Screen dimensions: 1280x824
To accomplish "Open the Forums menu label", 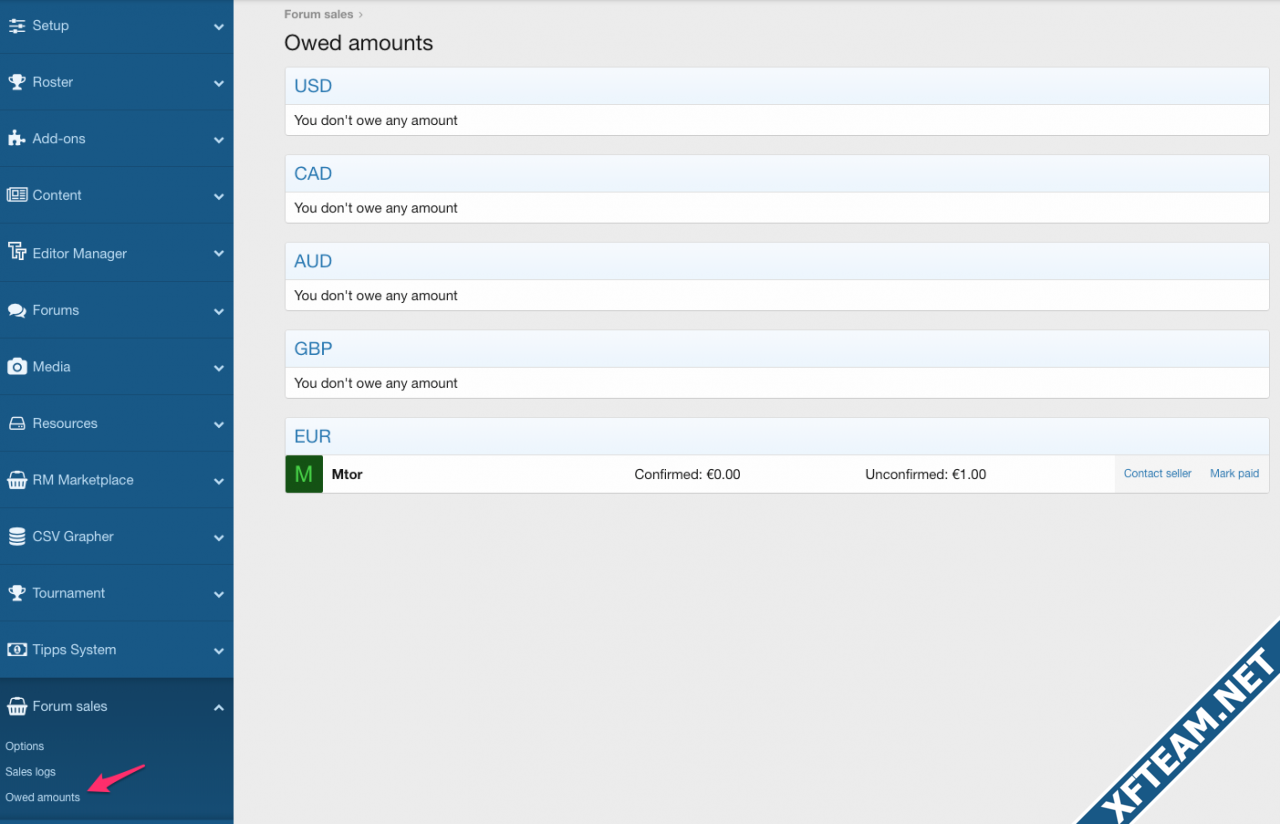I will (56, 310).
